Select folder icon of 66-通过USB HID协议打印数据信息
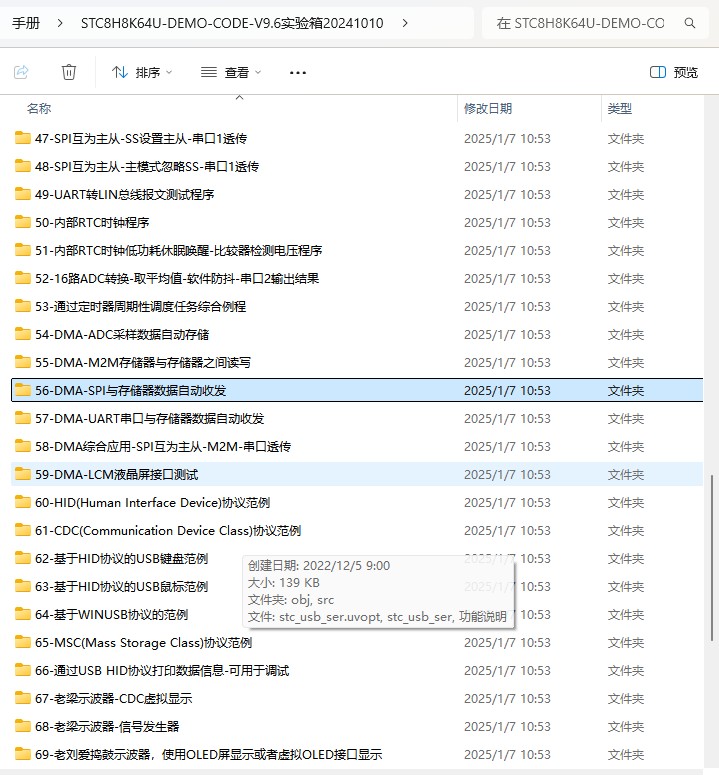Image resolution: width=719 pixels, height=775 pixels. (x=23, y=670)
